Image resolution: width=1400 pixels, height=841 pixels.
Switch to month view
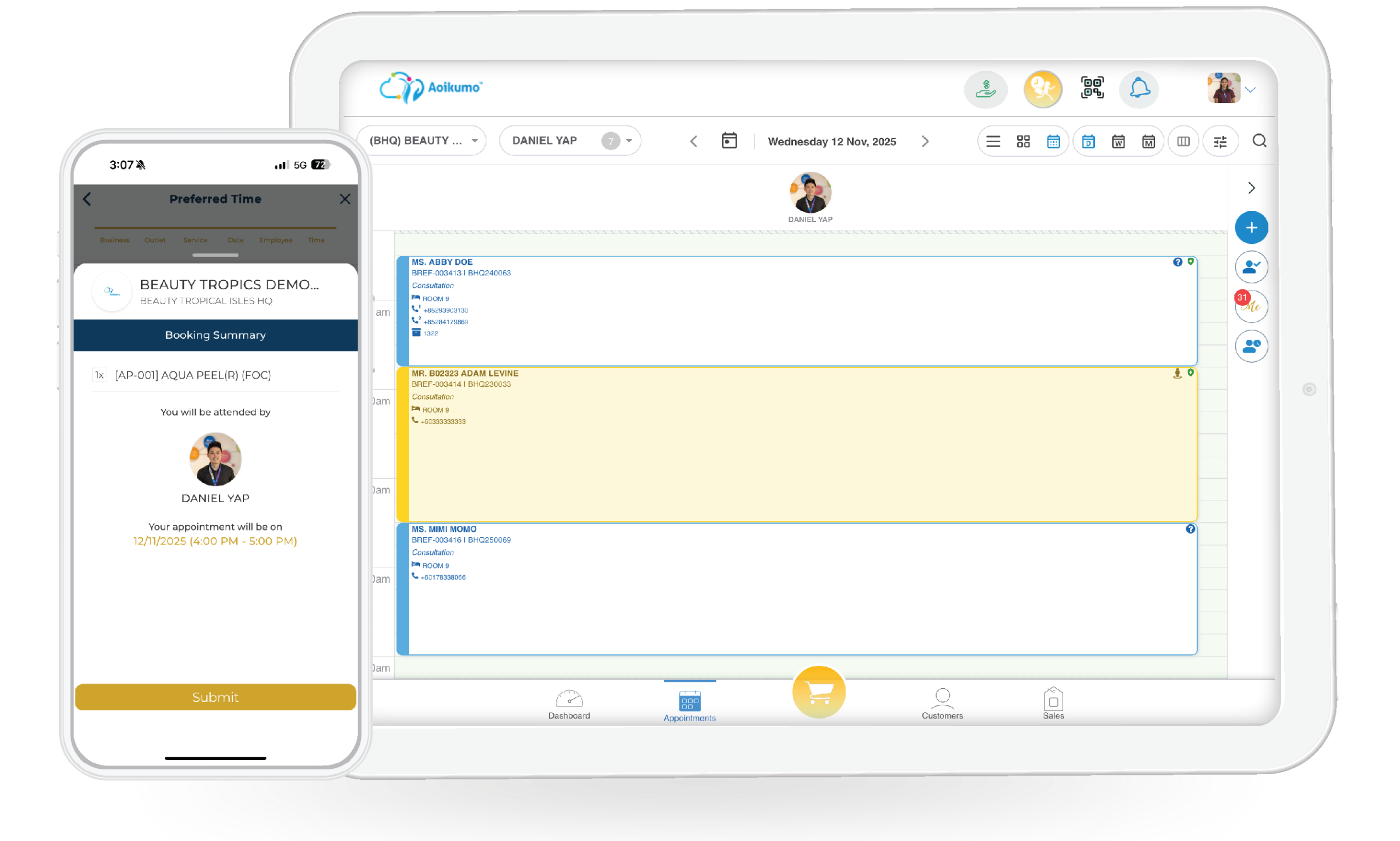[x=1148, y=142]
